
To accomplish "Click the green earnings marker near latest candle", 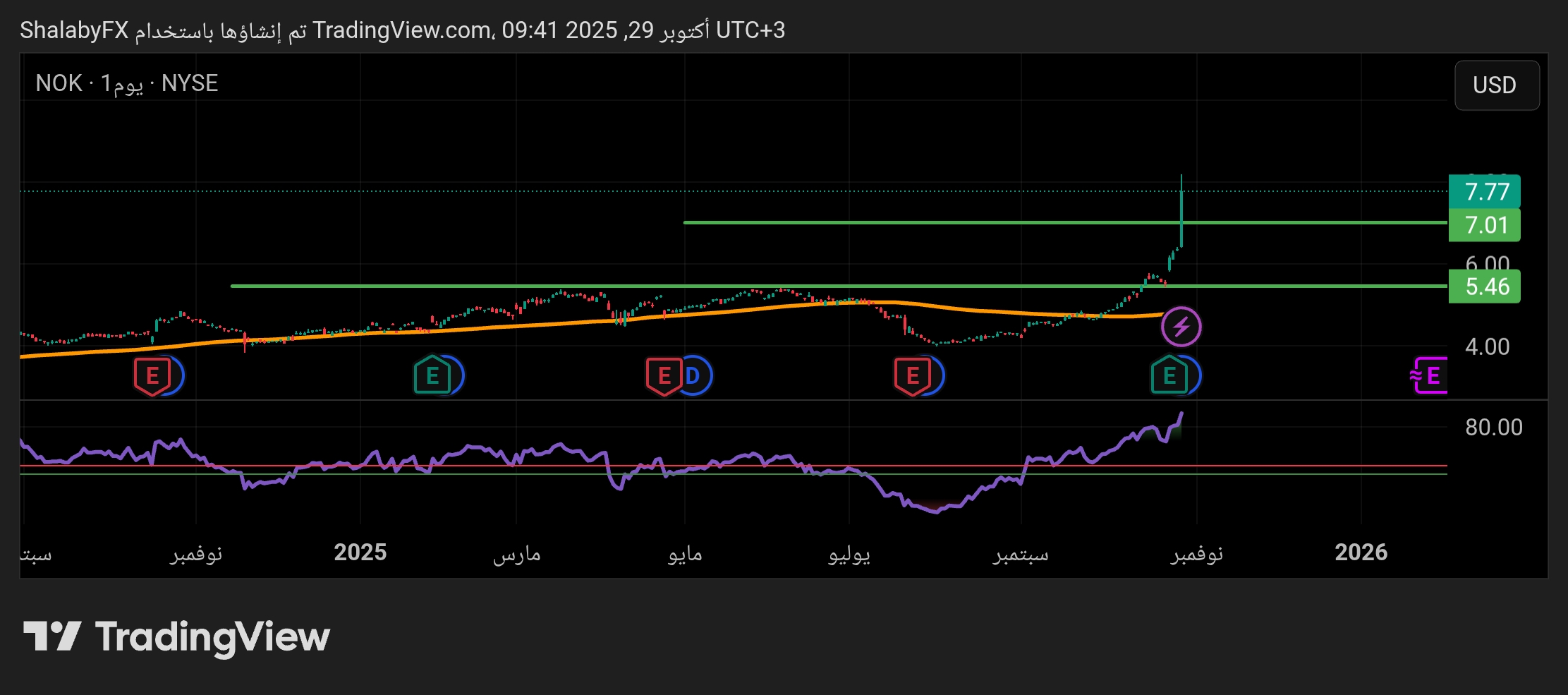I will tap(1168, 375).
